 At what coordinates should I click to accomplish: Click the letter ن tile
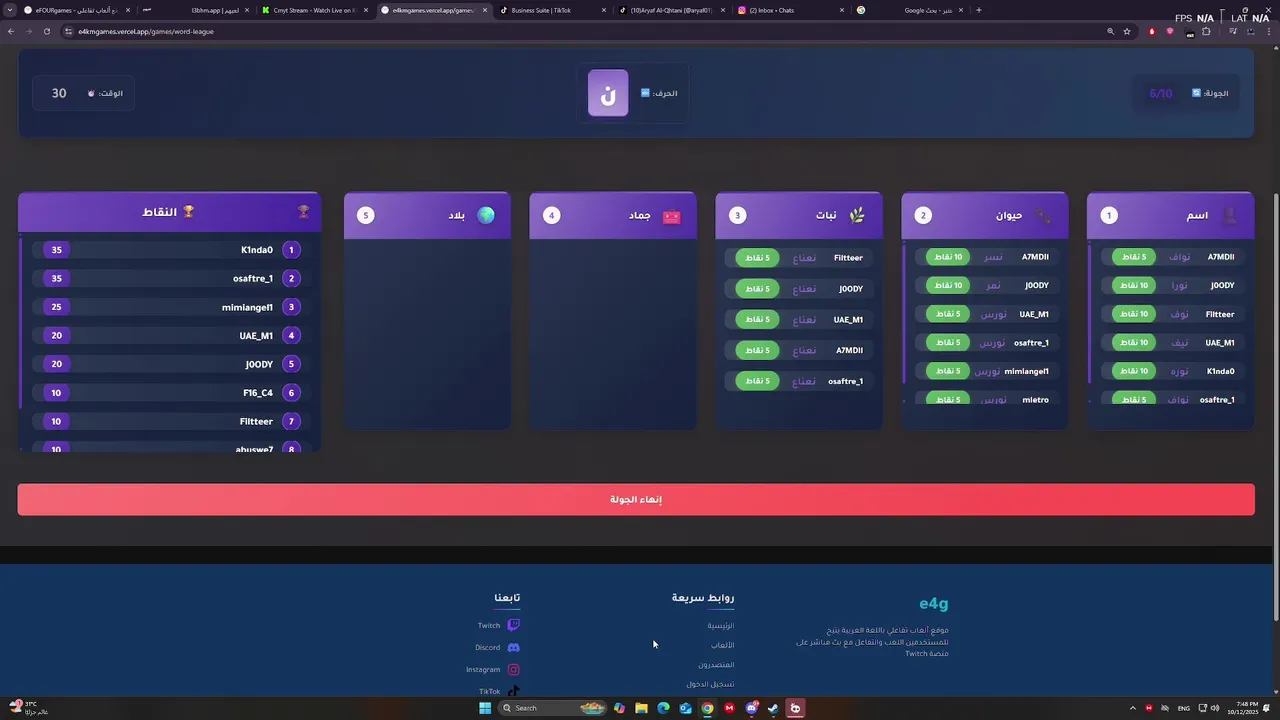tap(608, 93)
